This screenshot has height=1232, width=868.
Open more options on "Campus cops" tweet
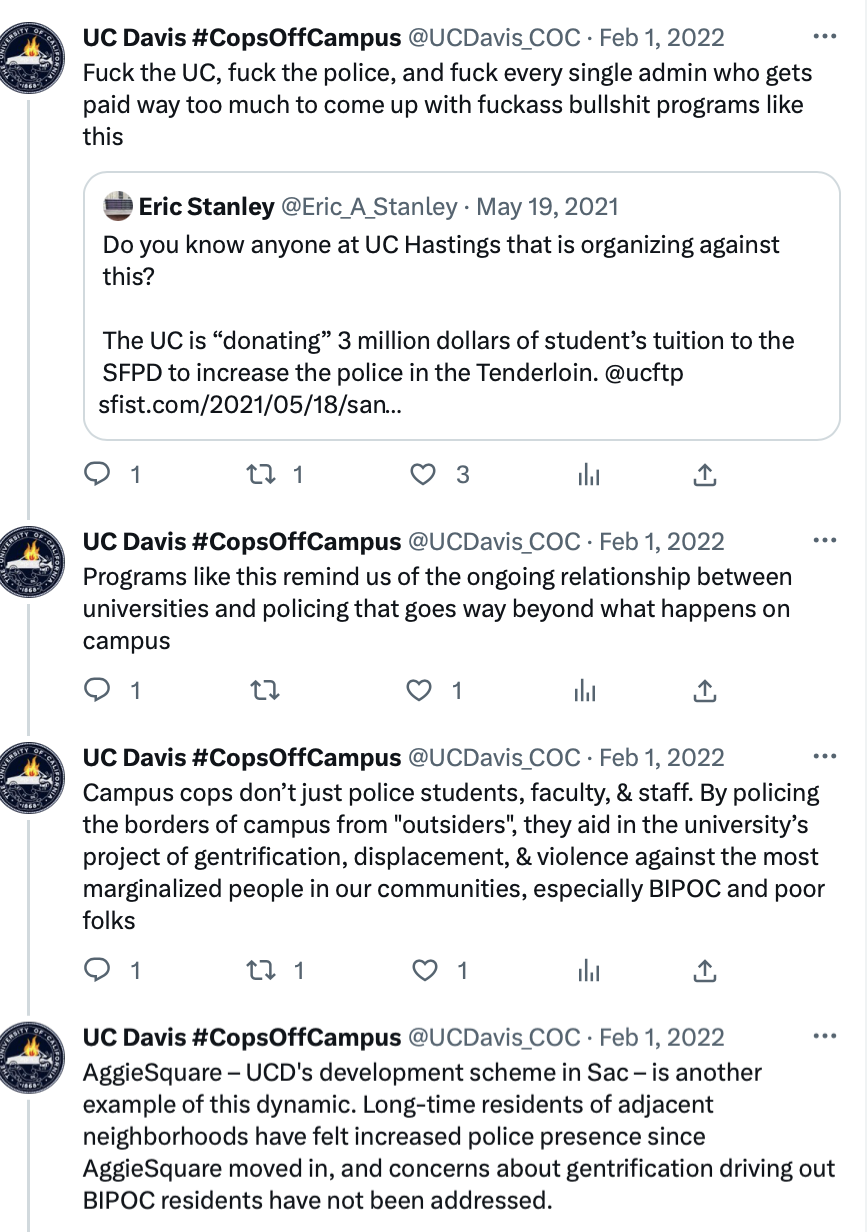[824, 757]
